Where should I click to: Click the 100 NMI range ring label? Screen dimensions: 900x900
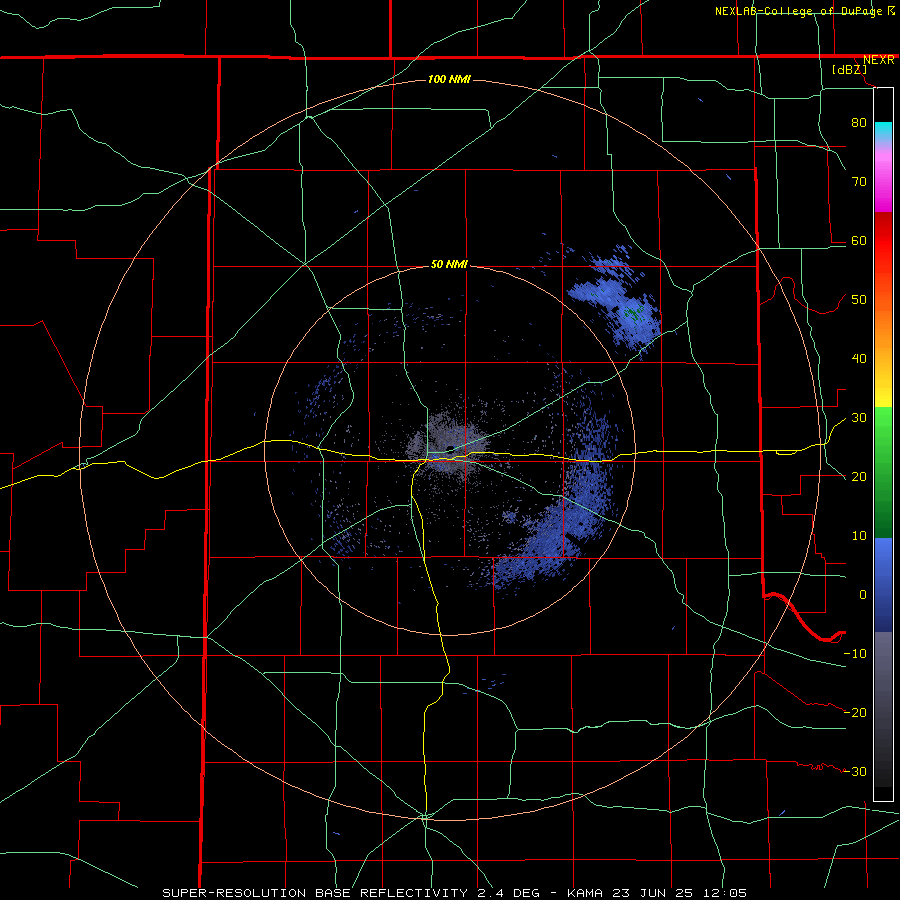(x=449, y=79)
